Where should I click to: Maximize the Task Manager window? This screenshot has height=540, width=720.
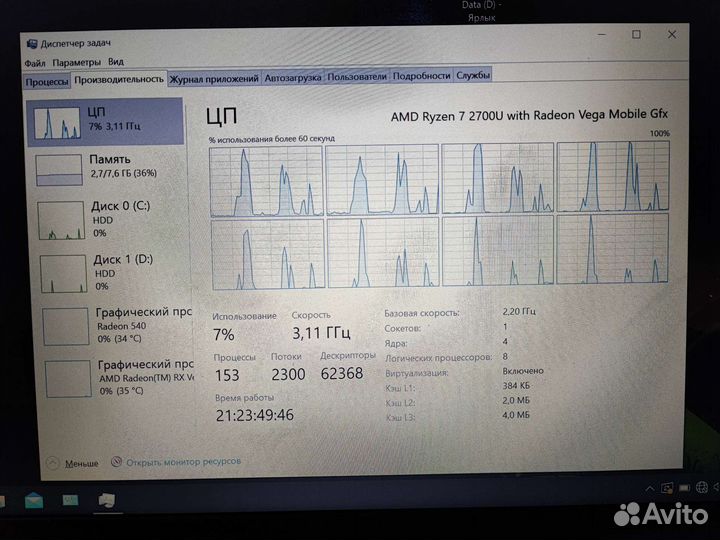point(636,34)
